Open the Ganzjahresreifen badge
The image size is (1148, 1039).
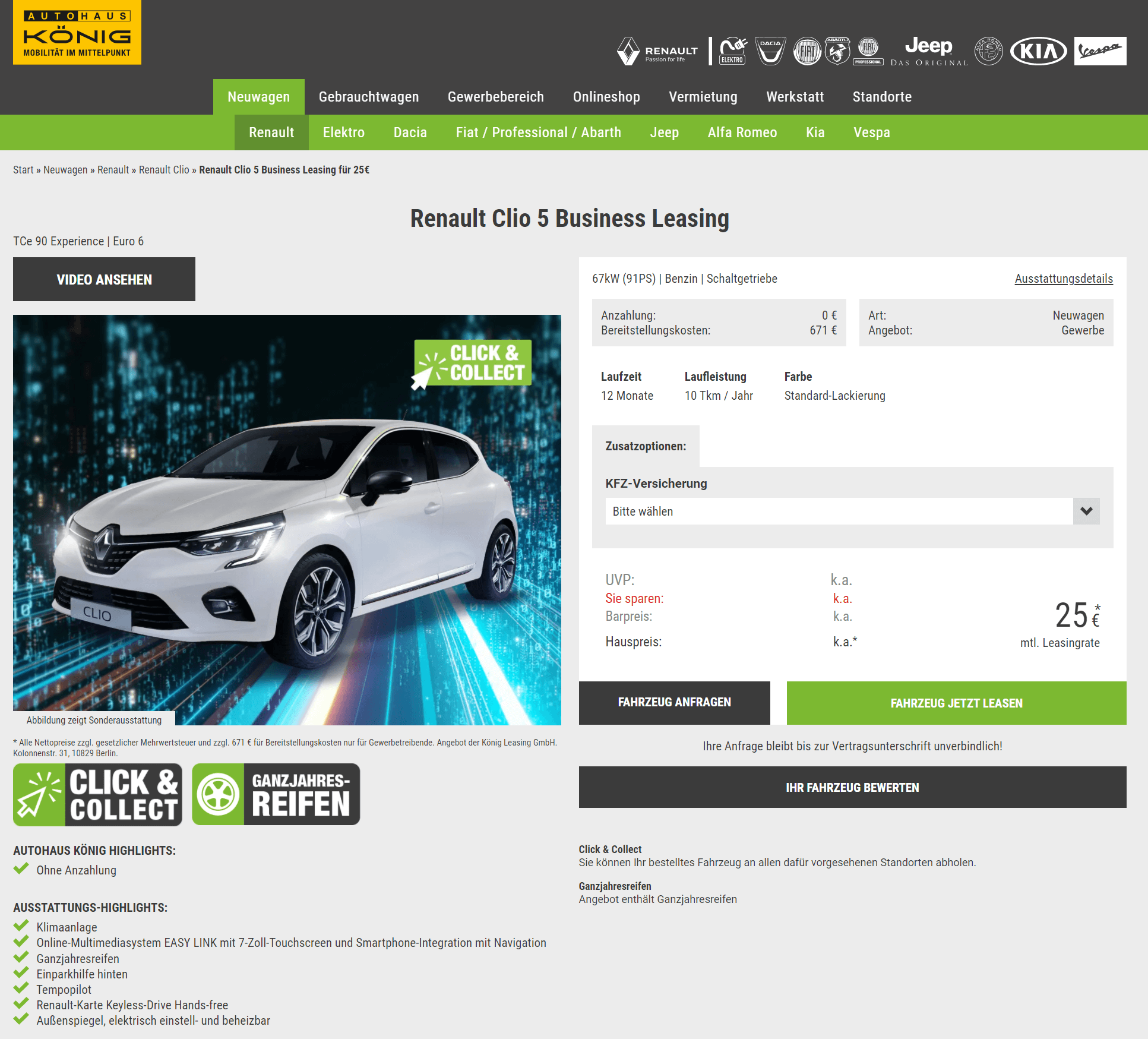tap(276, 794)
